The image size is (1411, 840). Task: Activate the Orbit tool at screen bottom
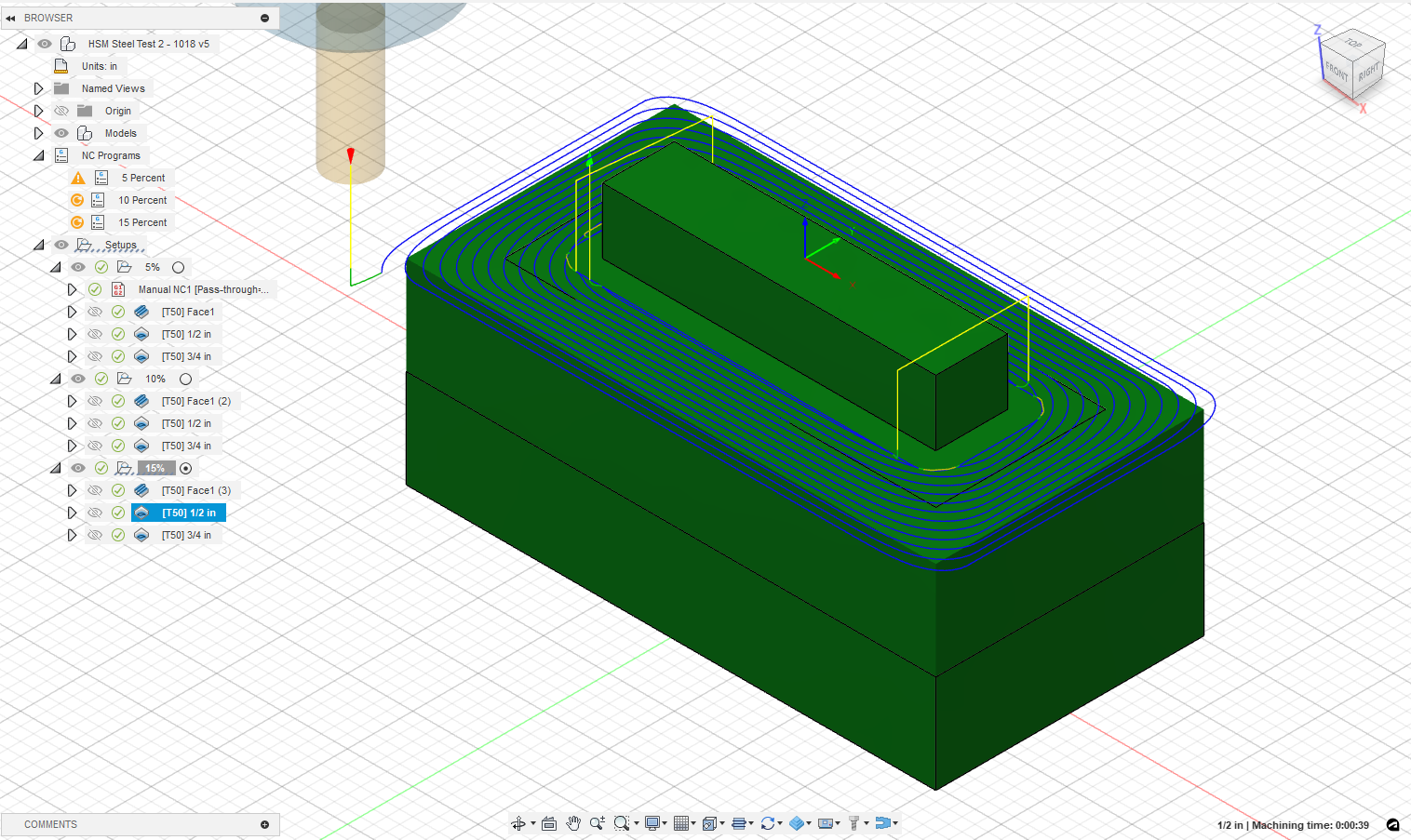[518, 823]
